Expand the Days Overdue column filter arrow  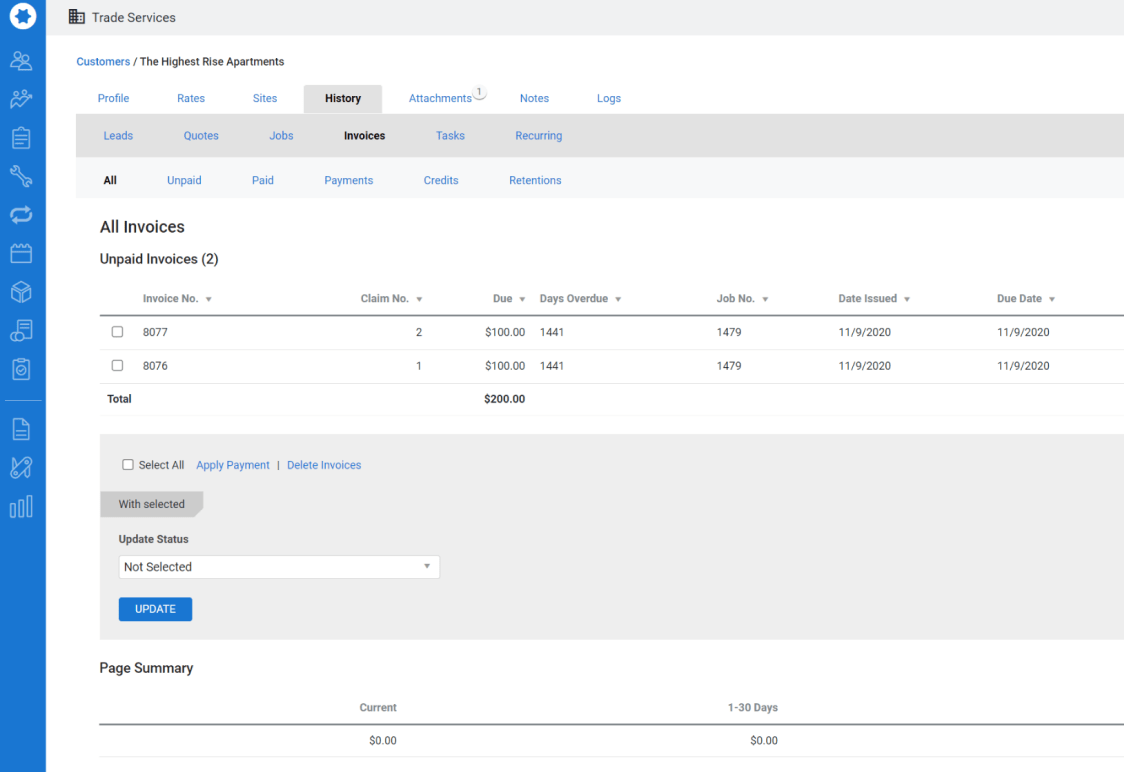(x=618, y=298)
